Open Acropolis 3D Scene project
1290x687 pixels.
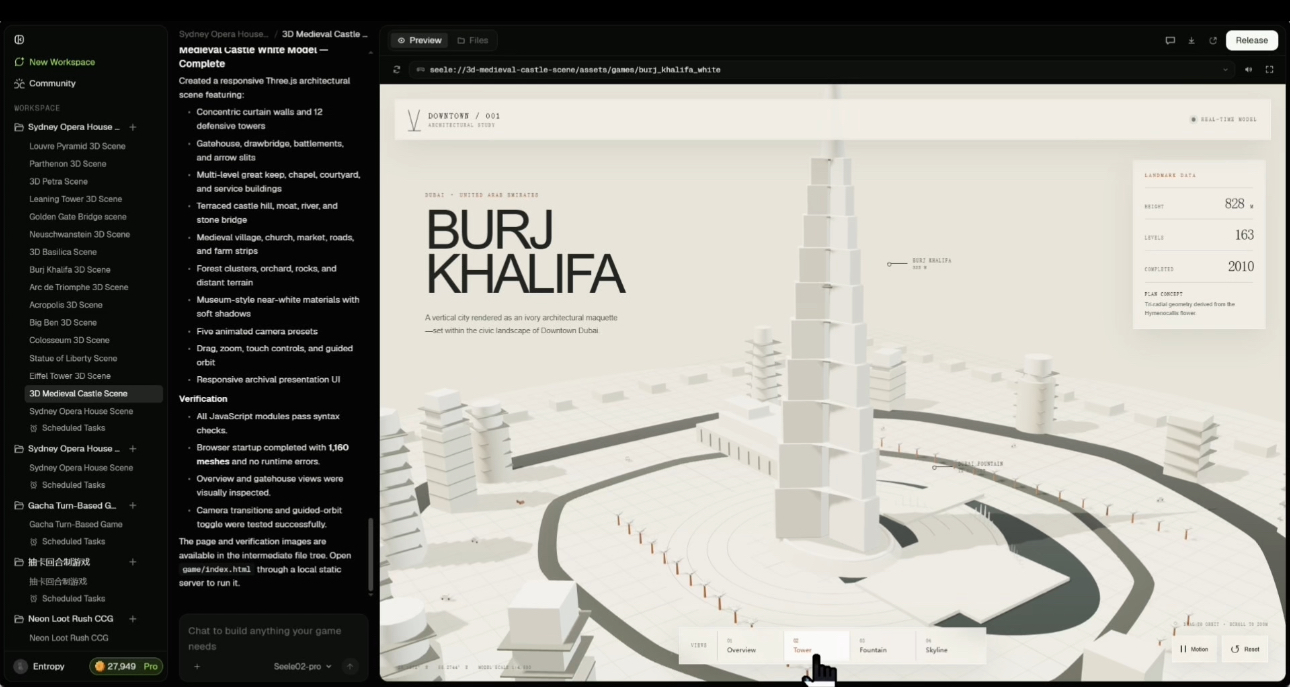(x=66, y=305)
